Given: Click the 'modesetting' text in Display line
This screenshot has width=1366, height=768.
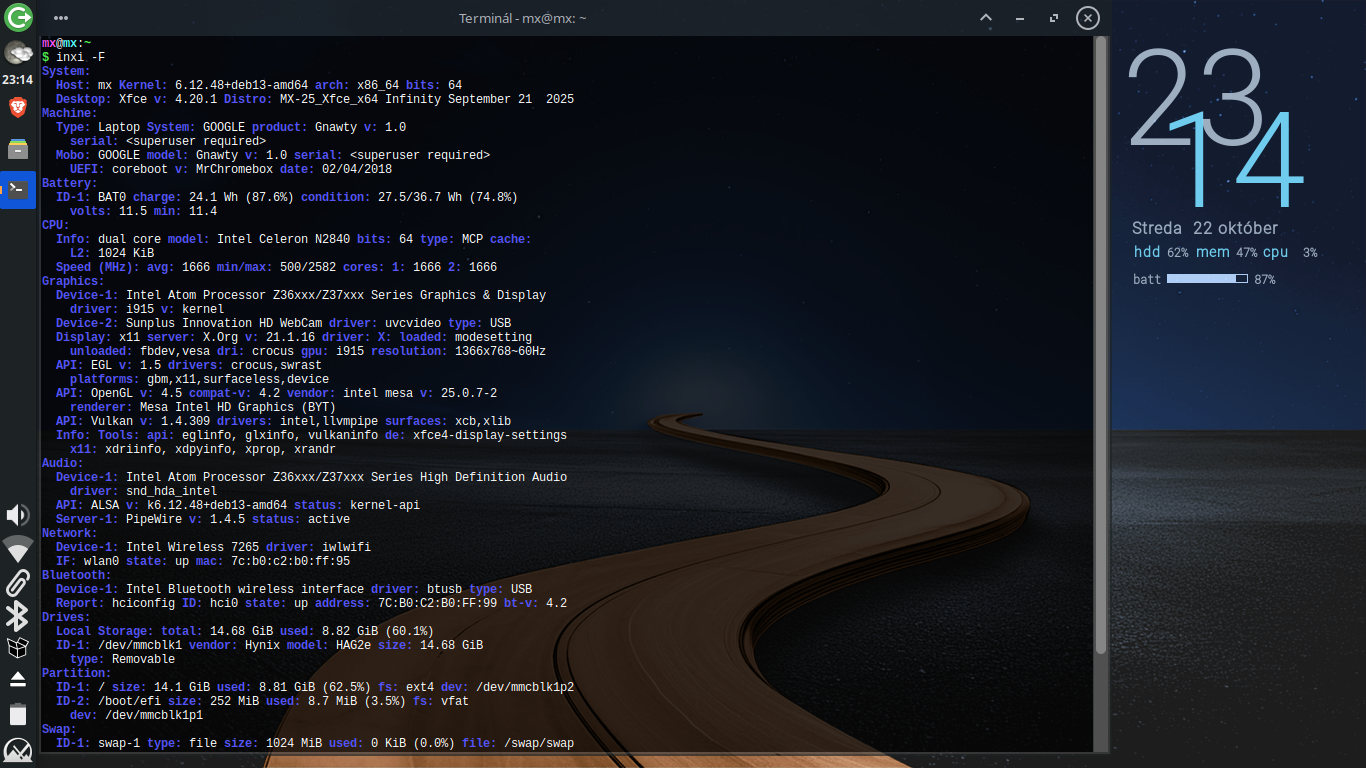Looking at the screenshot, I should pos(494,337).
